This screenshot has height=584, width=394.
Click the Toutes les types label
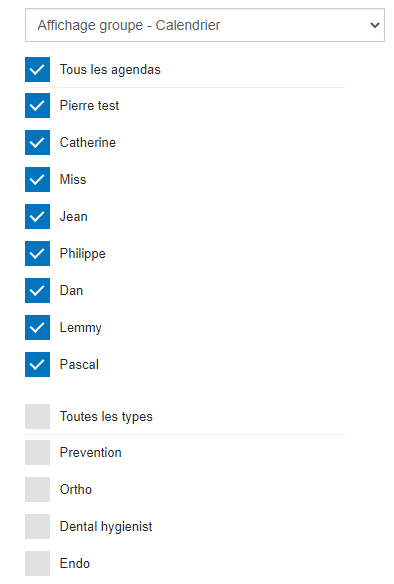tap(106, 417)
